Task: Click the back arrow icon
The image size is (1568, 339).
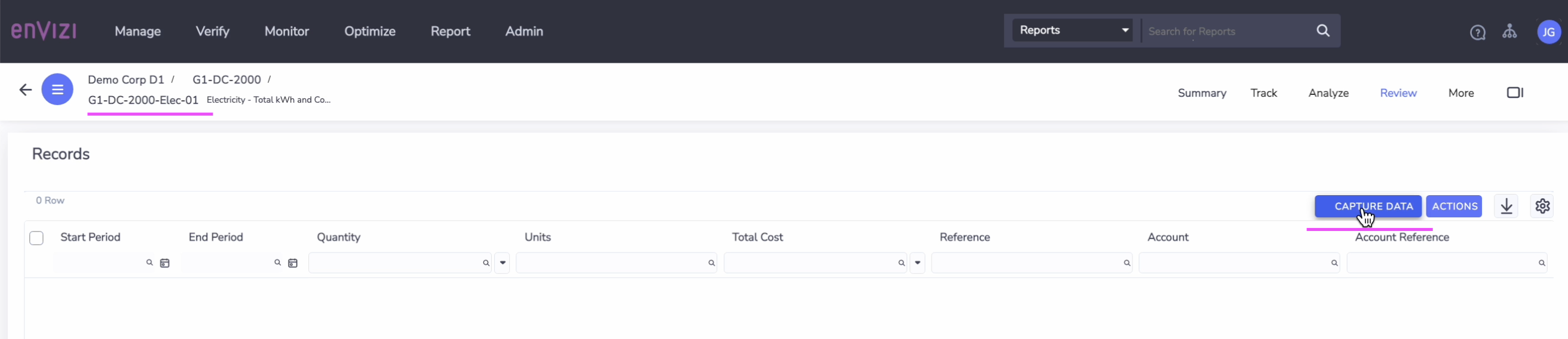Action: point(25,90)
